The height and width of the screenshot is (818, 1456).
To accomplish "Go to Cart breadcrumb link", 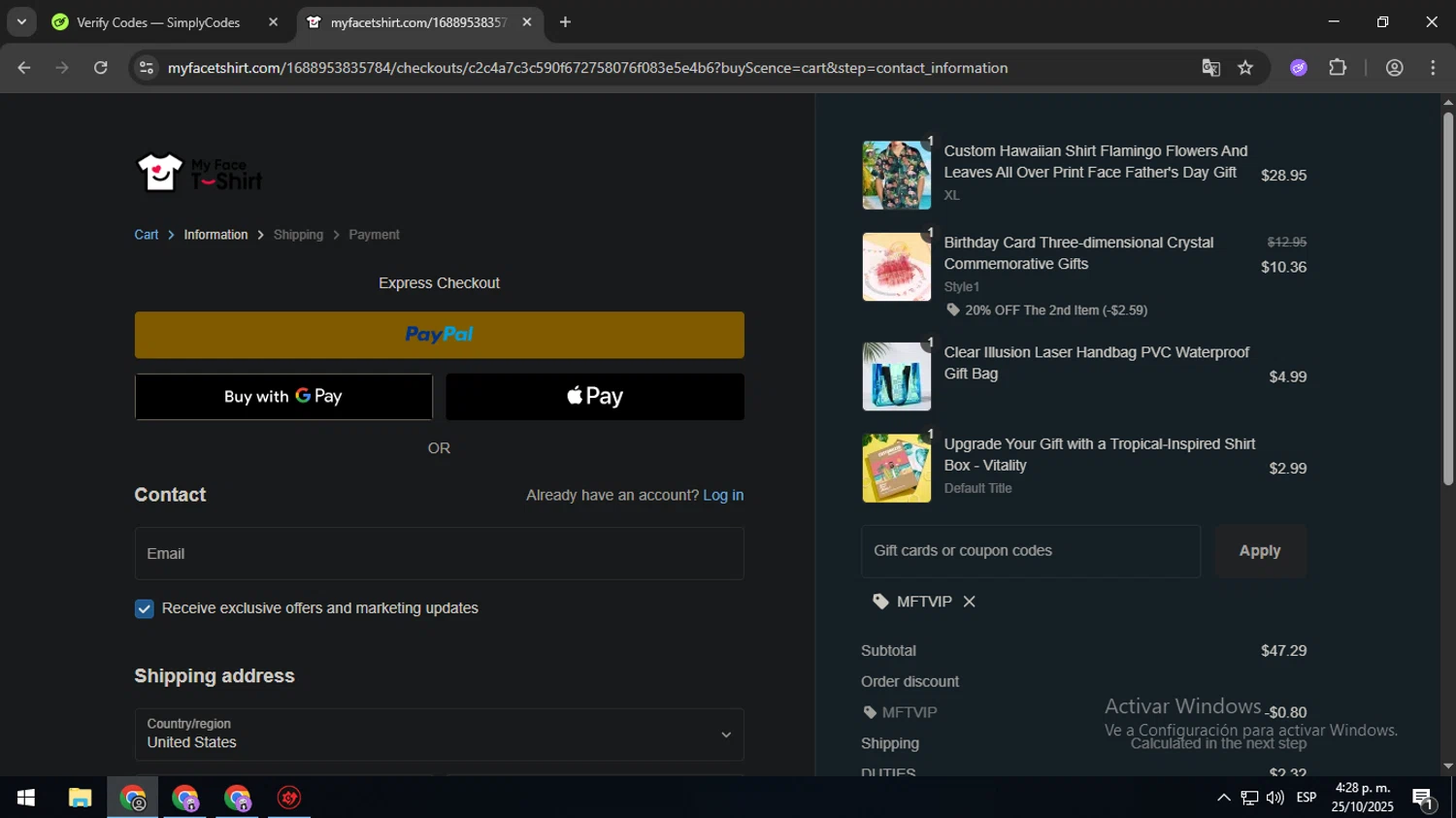I will tap(147, 235).
